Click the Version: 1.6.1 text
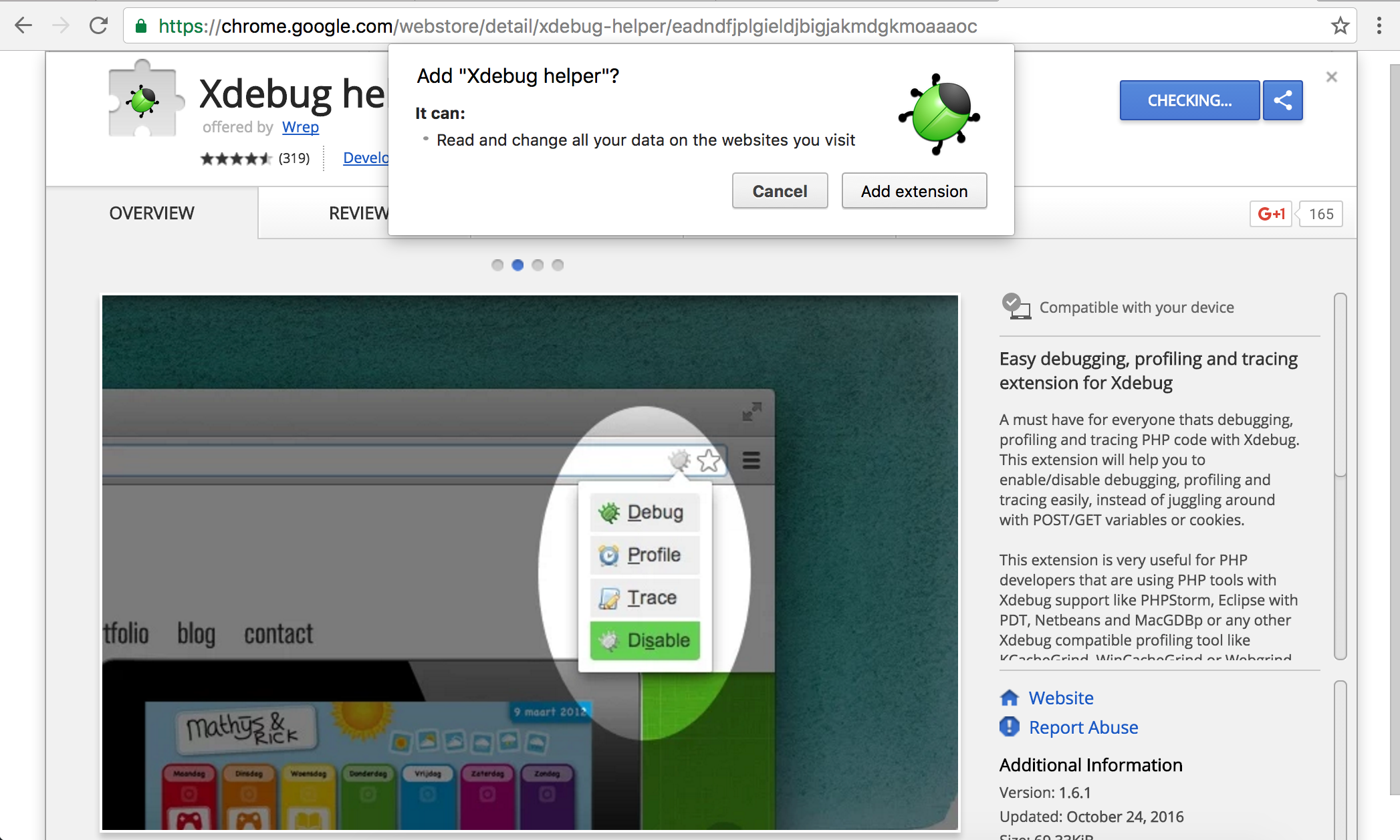The width and height of the screenshot is (1400, 840). [x=1045, y=793]
